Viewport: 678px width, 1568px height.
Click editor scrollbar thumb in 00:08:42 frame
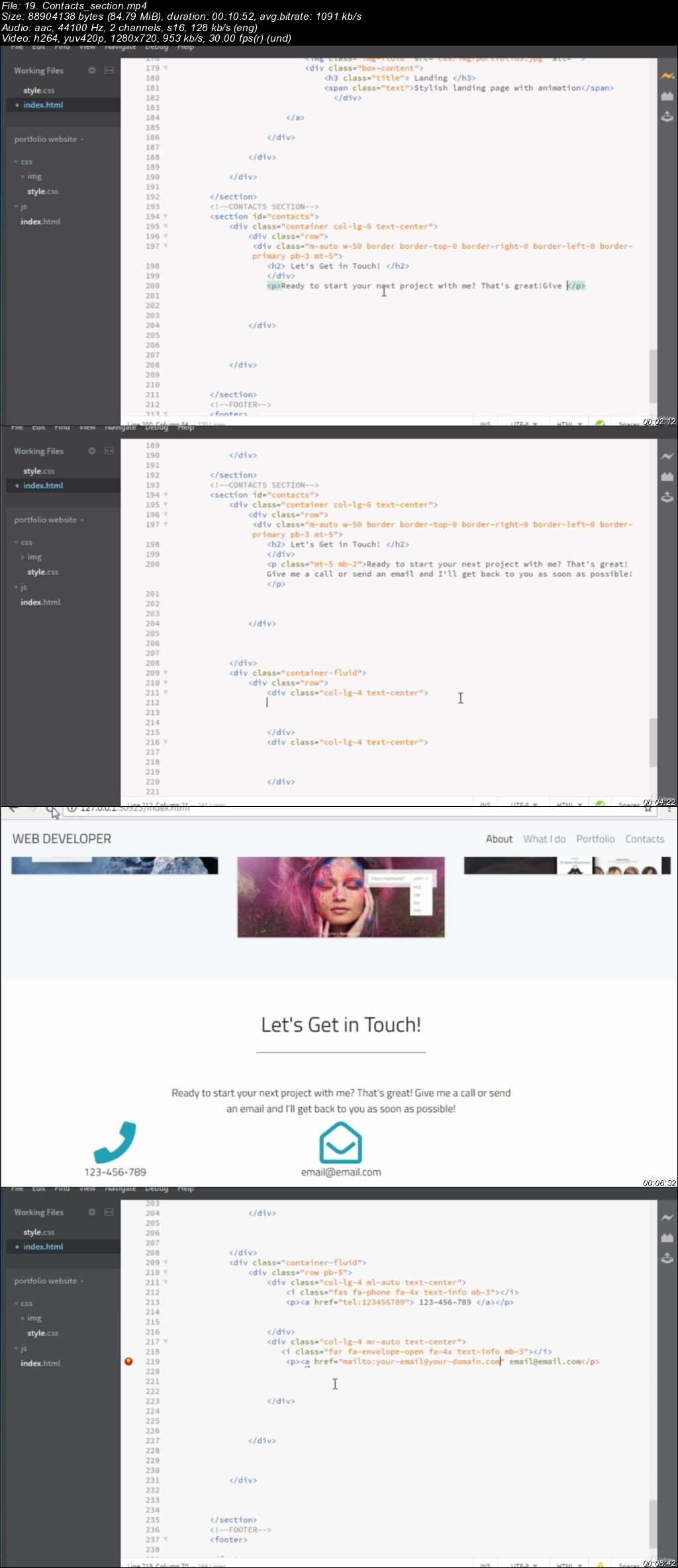(x=653, y=1524)
